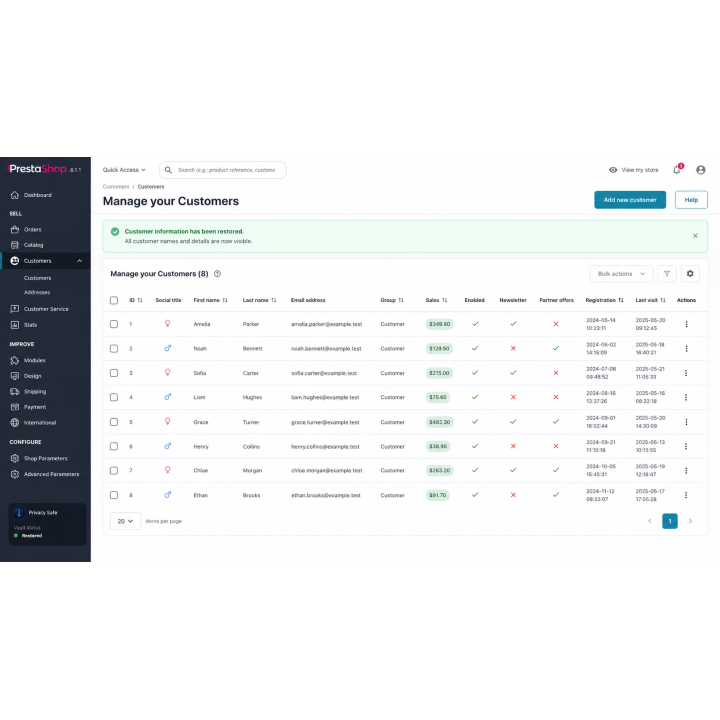Viewport: 720px width, 720px height.
Task: Click the Privacy Safe shield icon
Action: 19,512
